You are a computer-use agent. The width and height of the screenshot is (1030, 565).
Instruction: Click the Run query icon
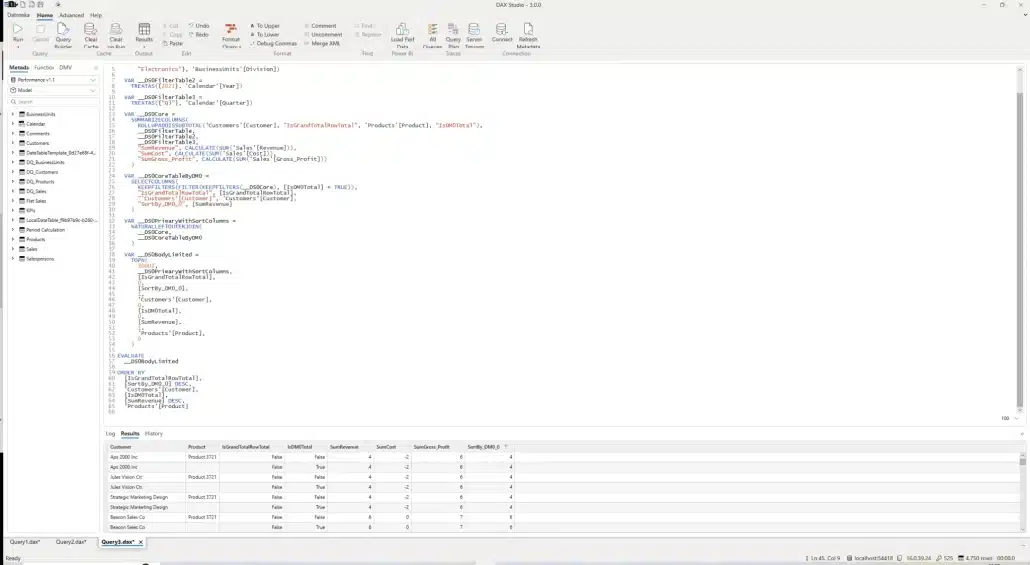17,33
